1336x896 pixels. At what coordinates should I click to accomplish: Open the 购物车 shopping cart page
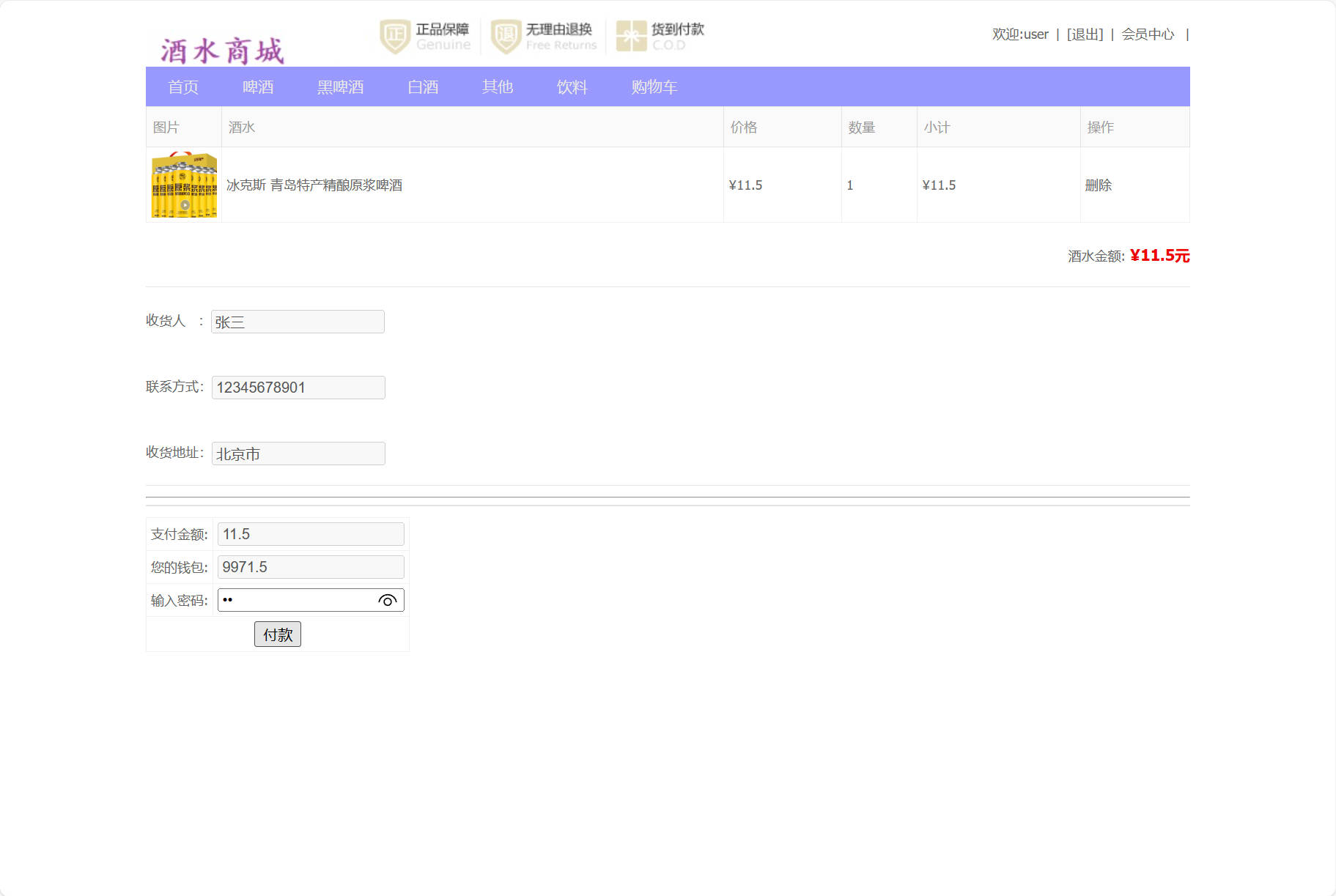654,86
